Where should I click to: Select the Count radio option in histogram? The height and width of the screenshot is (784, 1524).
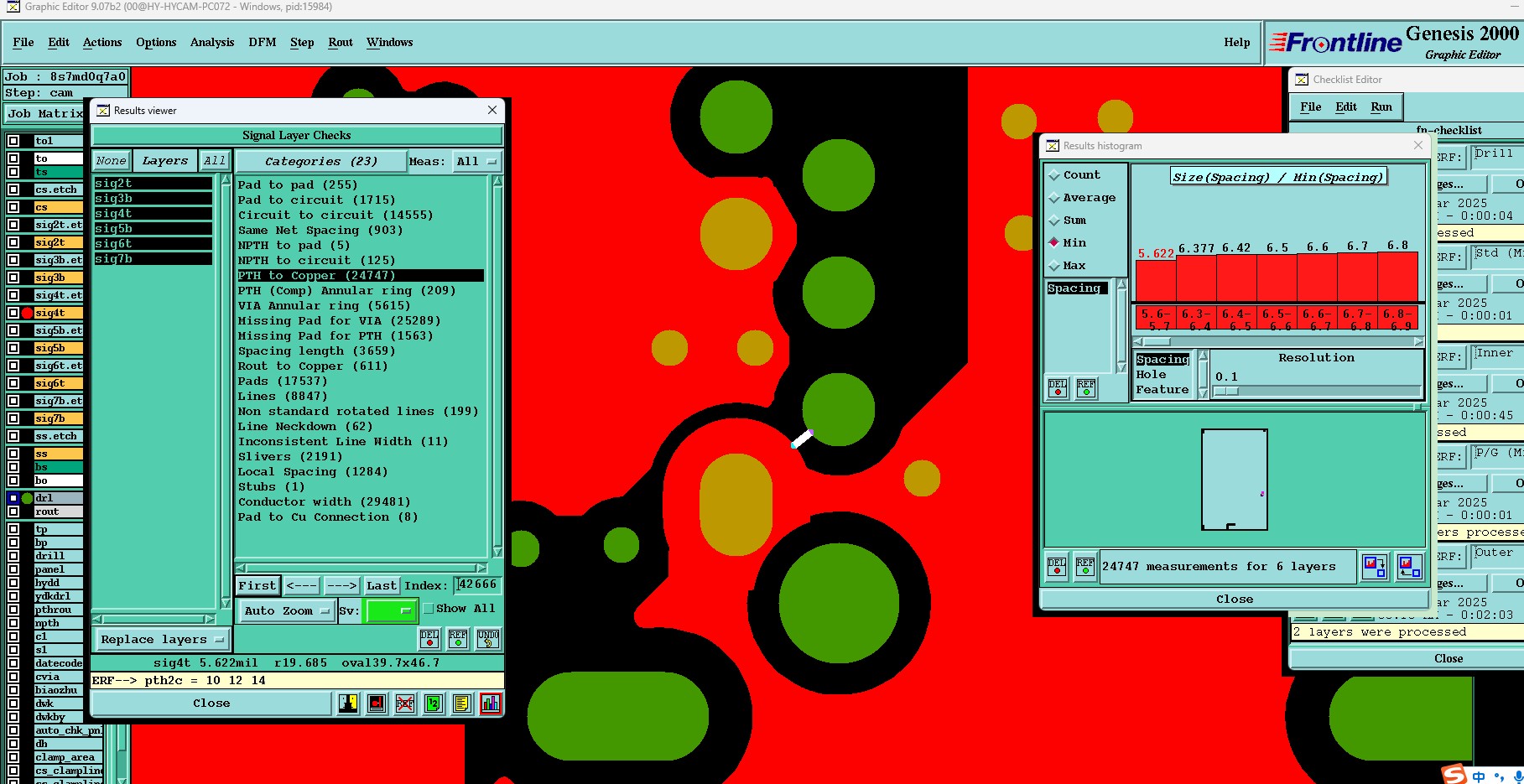(x=1054, y=175)
